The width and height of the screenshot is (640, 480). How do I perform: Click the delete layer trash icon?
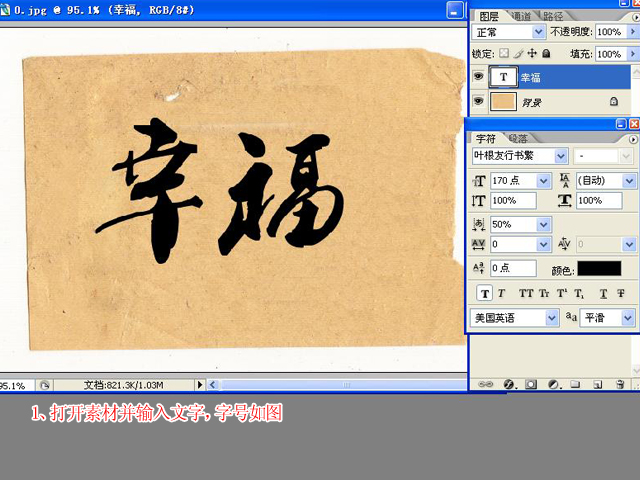coord(620,384)
